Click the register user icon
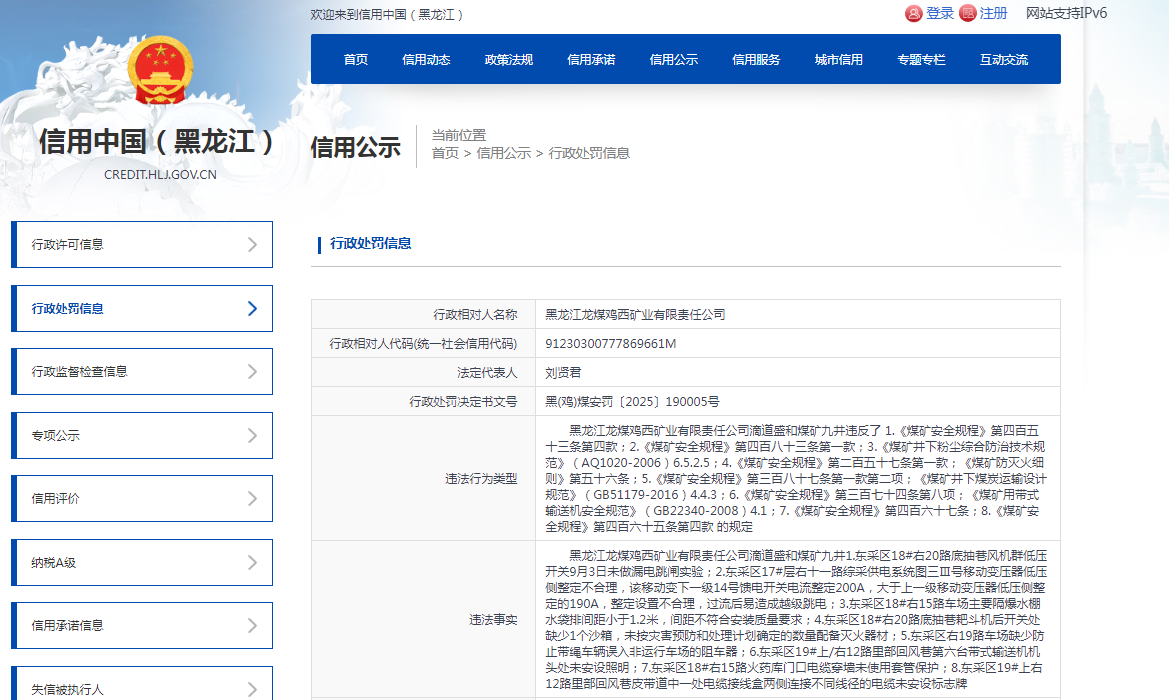 [x=967, y=13]
